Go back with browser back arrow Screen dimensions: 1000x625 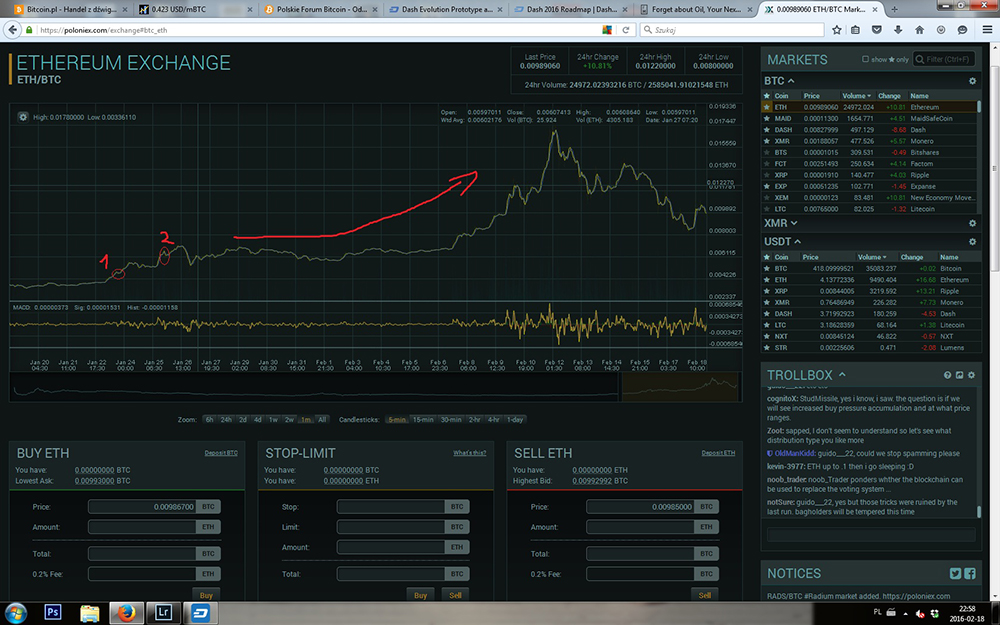(x=12, y=29)
